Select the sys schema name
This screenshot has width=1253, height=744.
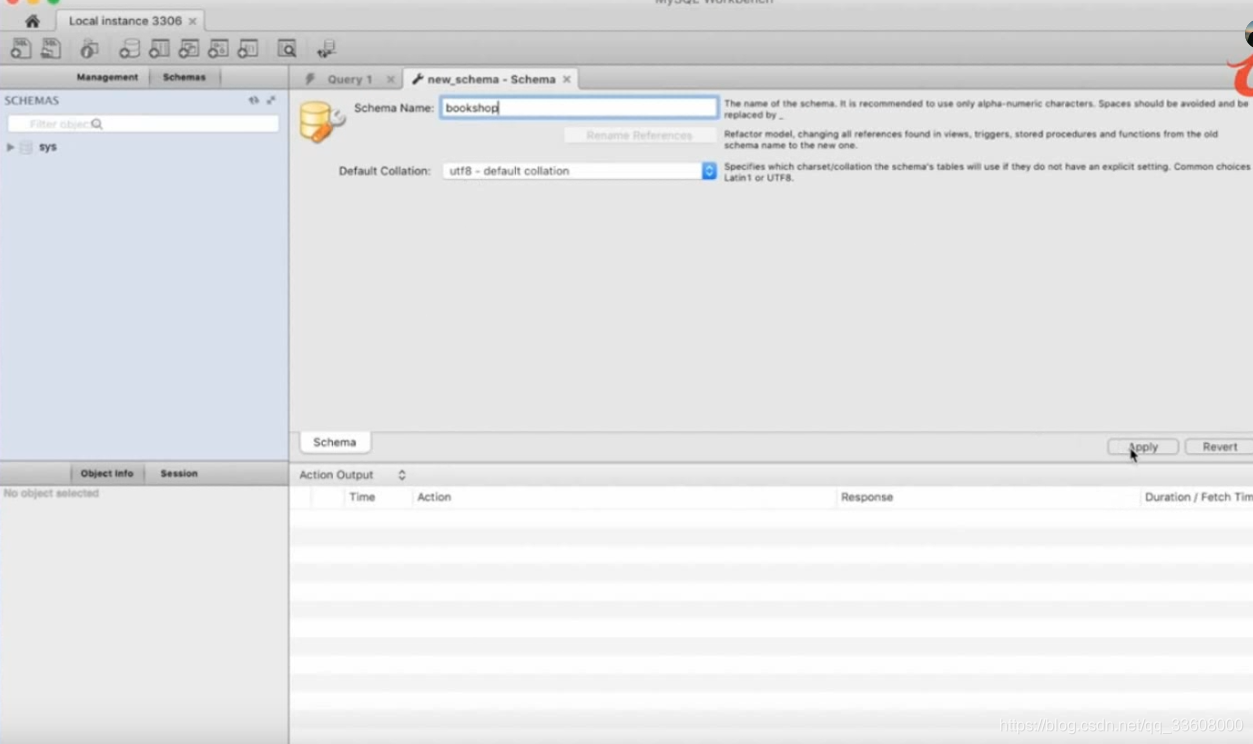[48, 147]
